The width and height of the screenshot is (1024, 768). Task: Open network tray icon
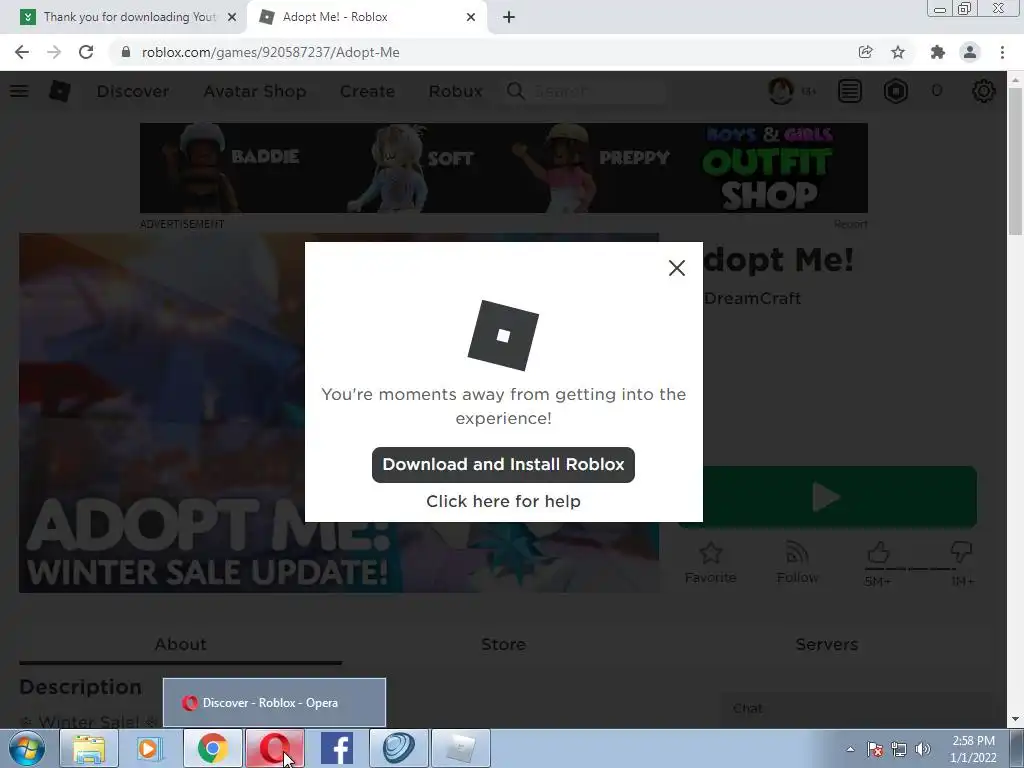(899, 749)
